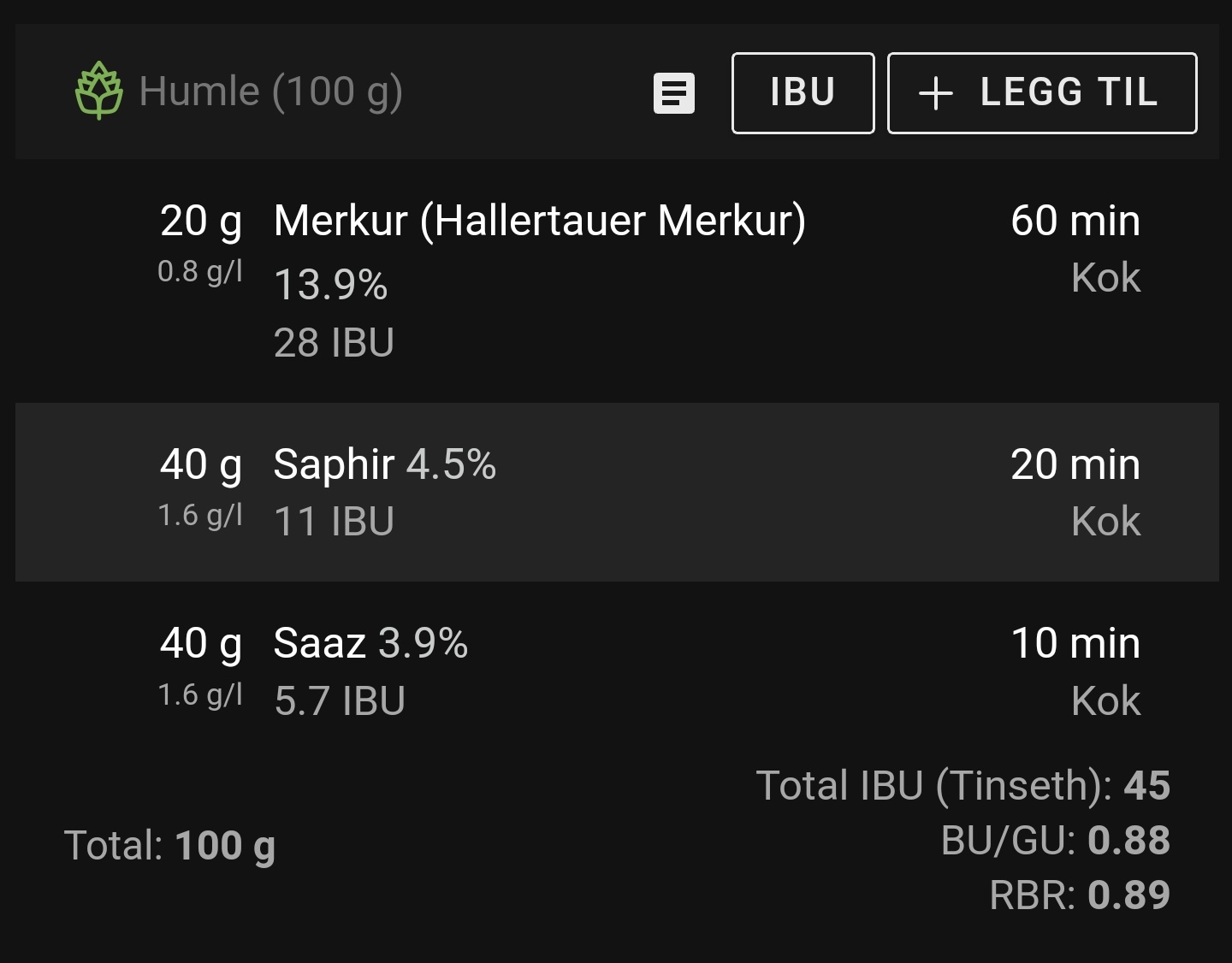Click the green hop cone icon
Screen dimensions: 1232x963
pyautogui.click(x=99, y=91)
